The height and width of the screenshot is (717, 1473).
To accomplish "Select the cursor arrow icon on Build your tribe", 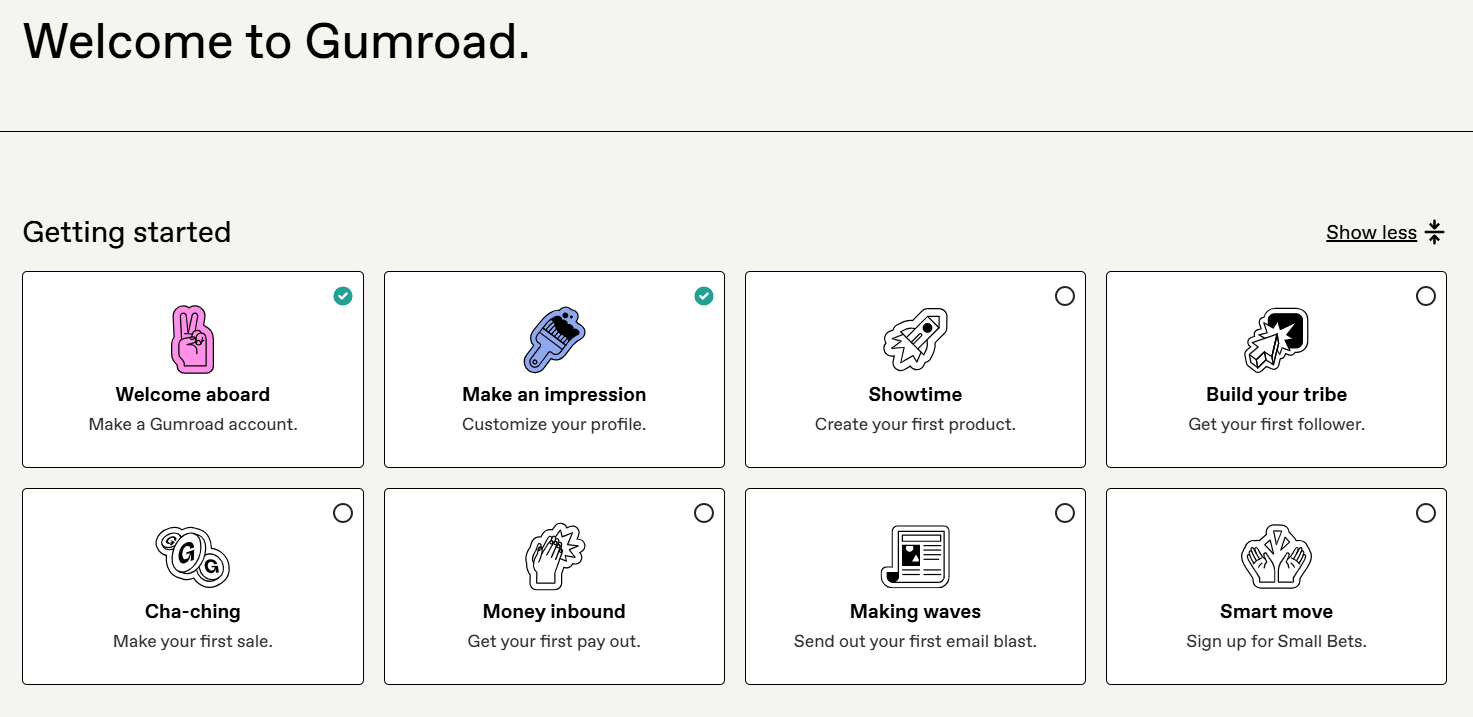I will pyautogui.click(x=1276, y=338).
